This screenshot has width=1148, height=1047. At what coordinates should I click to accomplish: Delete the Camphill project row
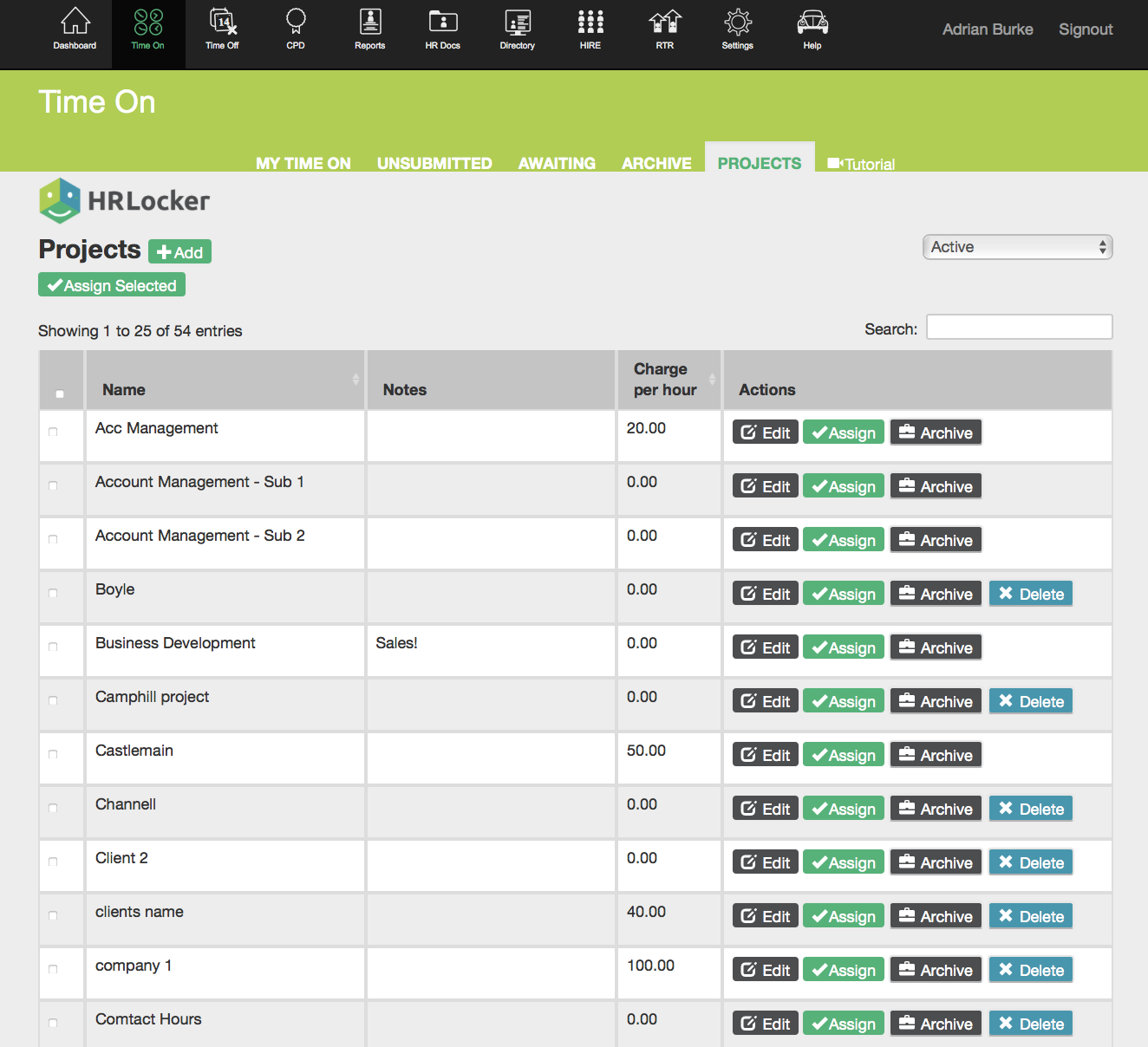click(1031, 701)
